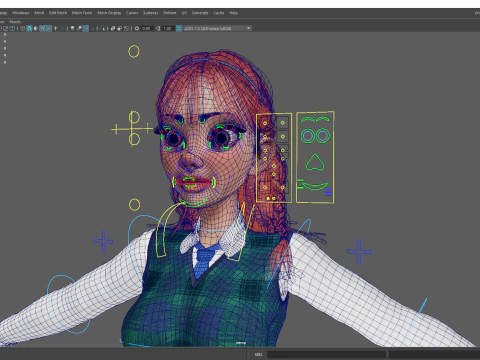Image resolution: width=480 pixels, height=360 pixels.
Task: Toggle multisample anti-aliasing
Action: point(86,28)
